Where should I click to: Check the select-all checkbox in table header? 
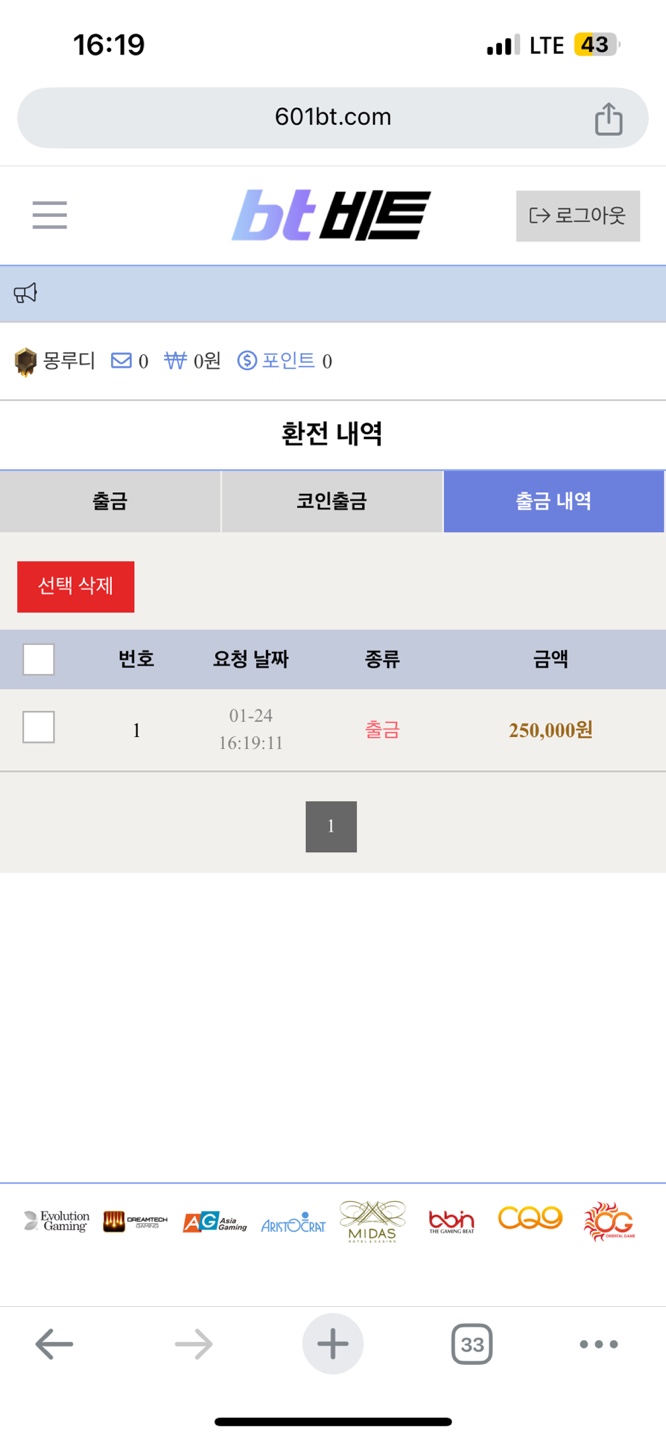click(38, 659)
